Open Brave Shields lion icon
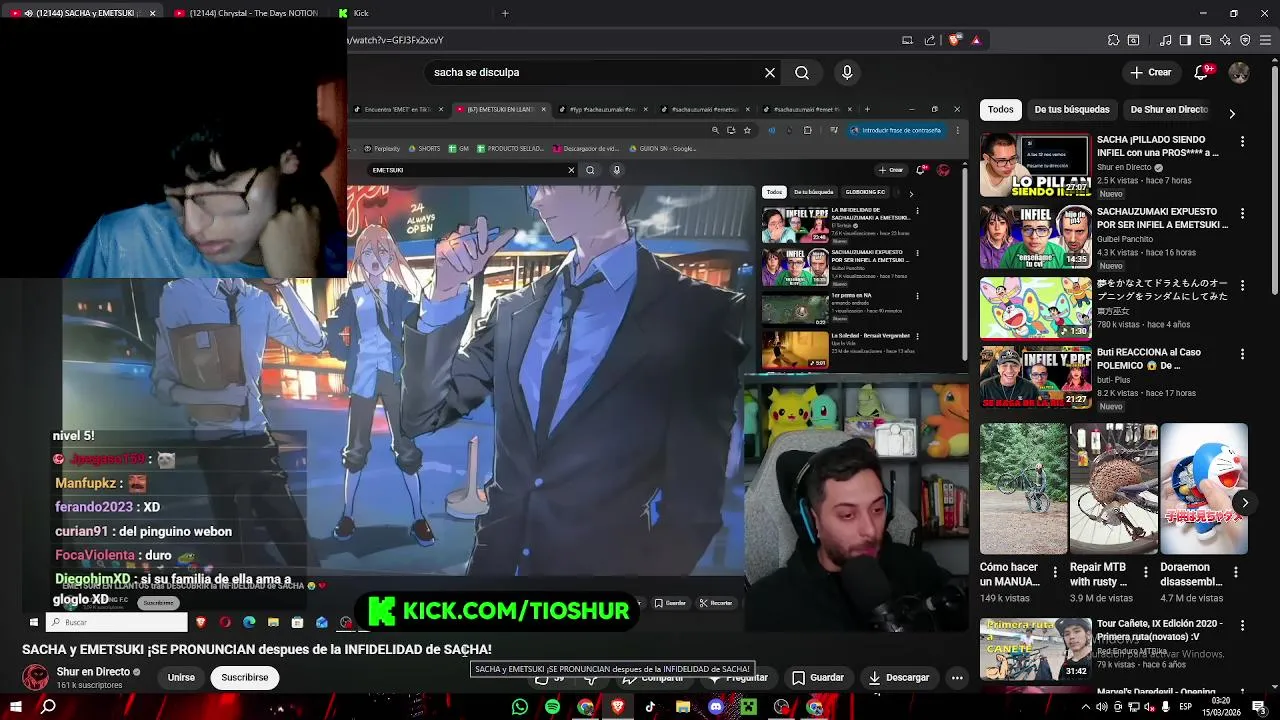Image resolution: width=1280 pixels, height=720 pixels. (955, 40)
